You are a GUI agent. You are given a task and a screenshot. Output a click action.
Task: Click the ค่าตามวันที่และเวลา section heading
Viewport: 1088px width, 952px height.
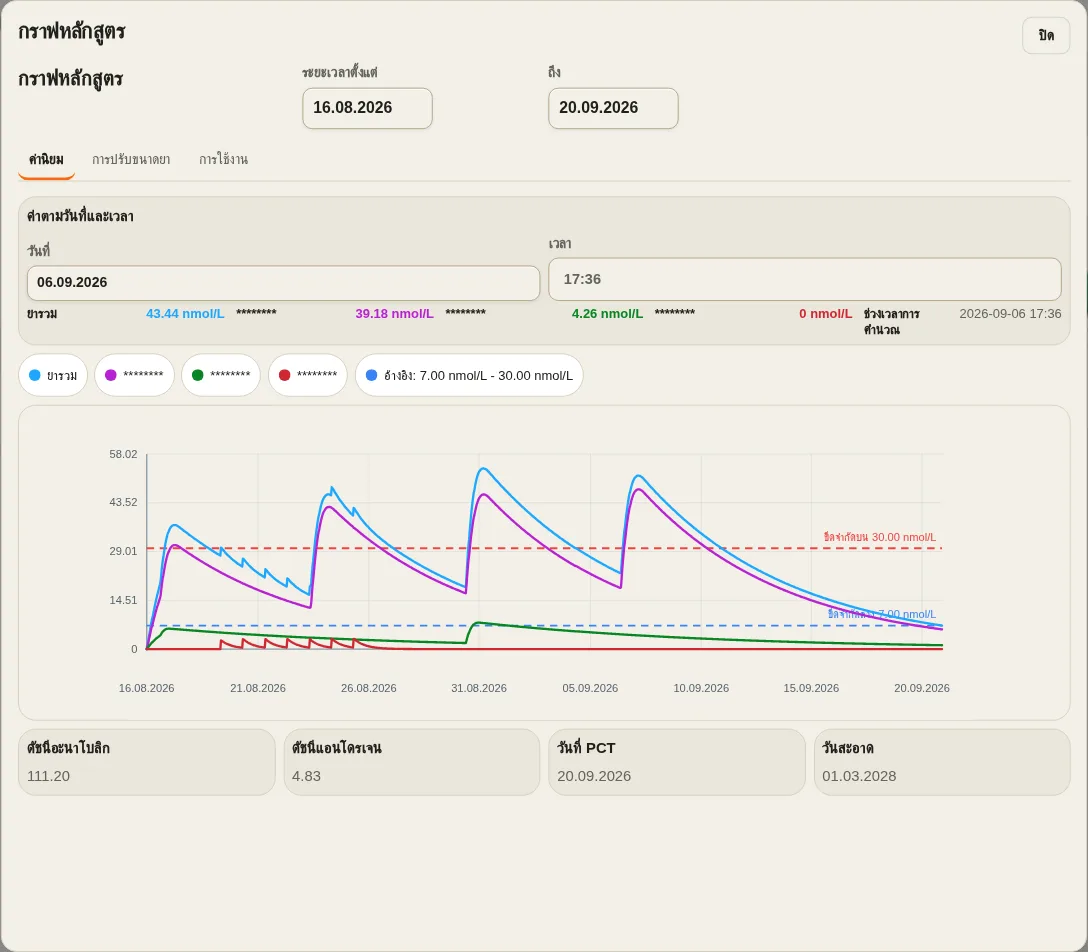[80, 216]
